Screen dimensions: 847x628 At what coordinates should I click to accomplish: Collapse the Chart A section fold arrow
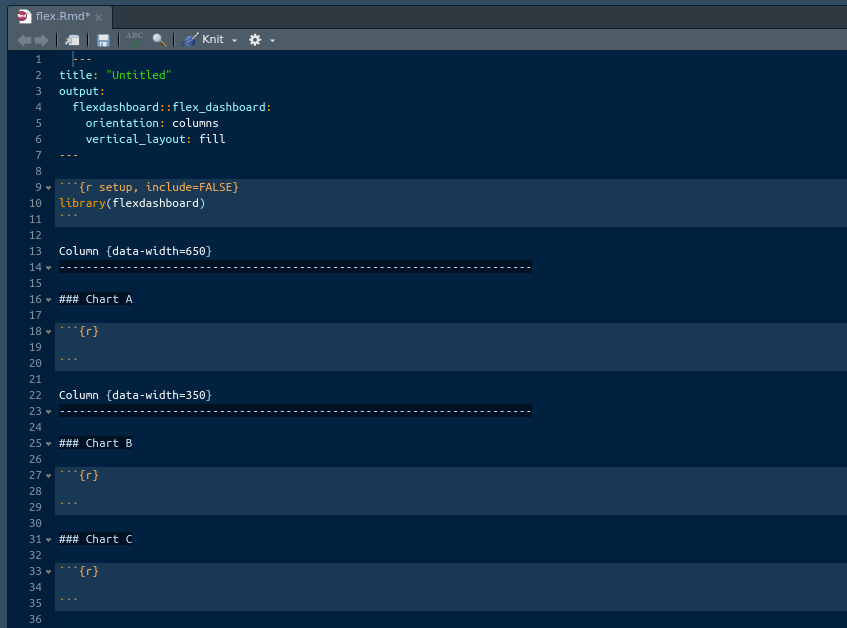pos(48,300)
